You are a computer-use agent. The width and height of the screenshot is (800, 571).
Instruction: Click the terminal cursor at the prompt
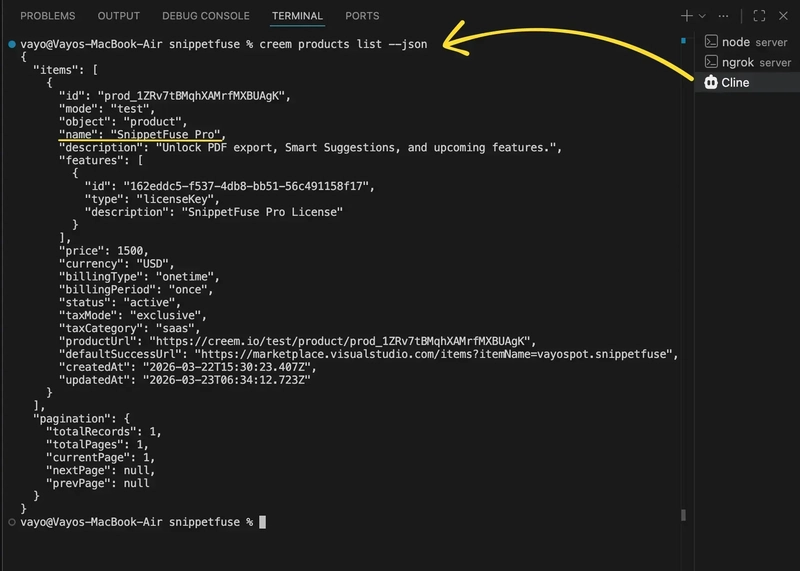pyautogui.click(x=262, y=522)
